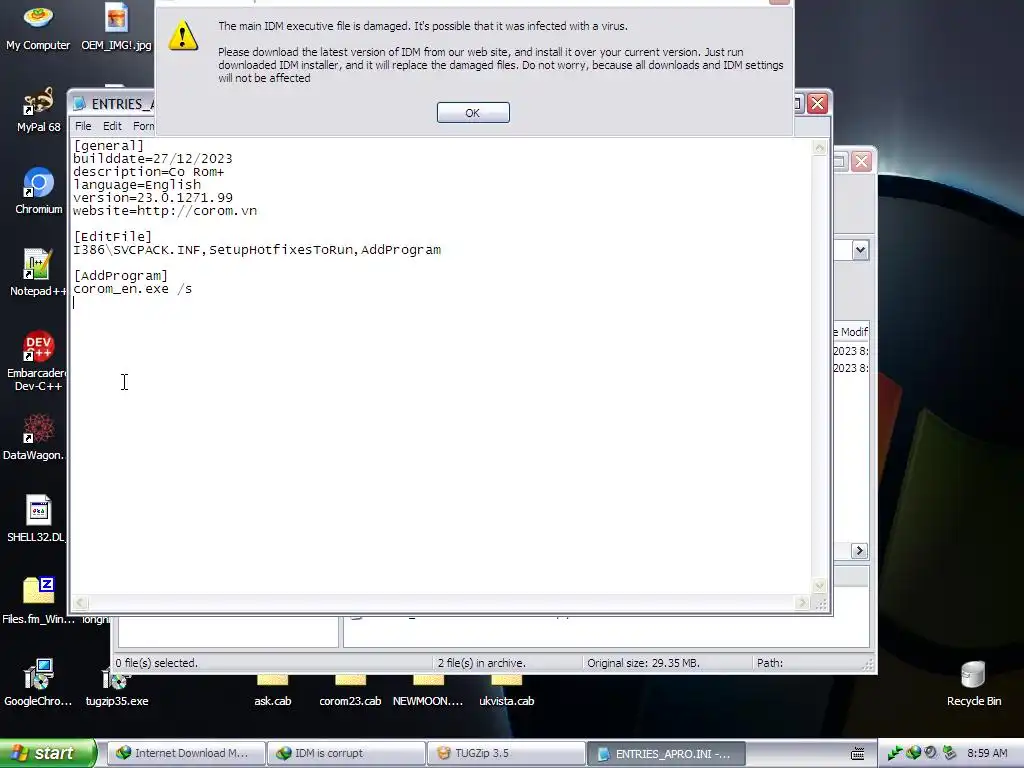Click the on-screen keyboard taskbar icon

pos(857,754)
